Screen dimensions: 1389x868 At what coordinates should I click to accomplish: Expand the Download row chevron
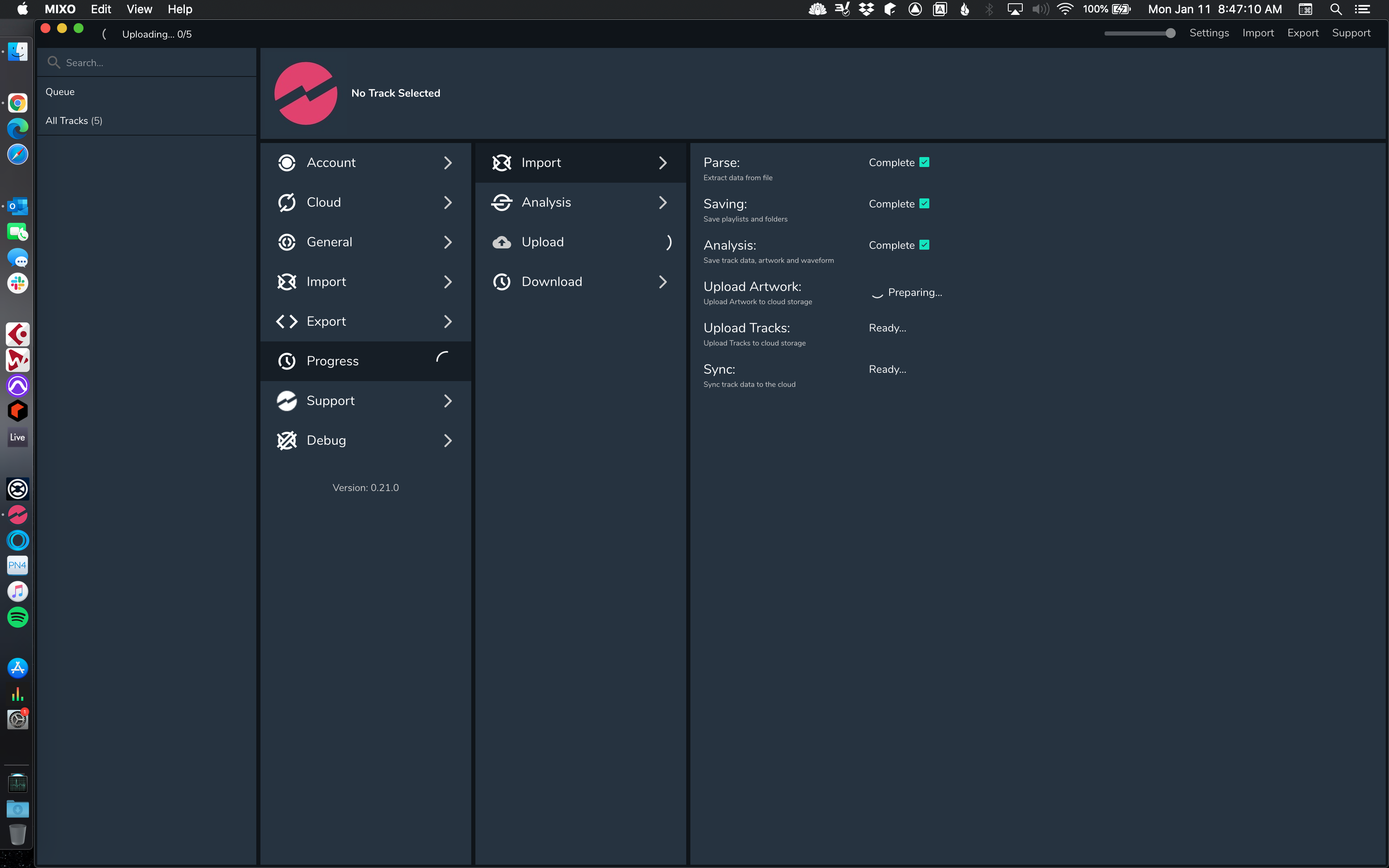coord(663,282)
